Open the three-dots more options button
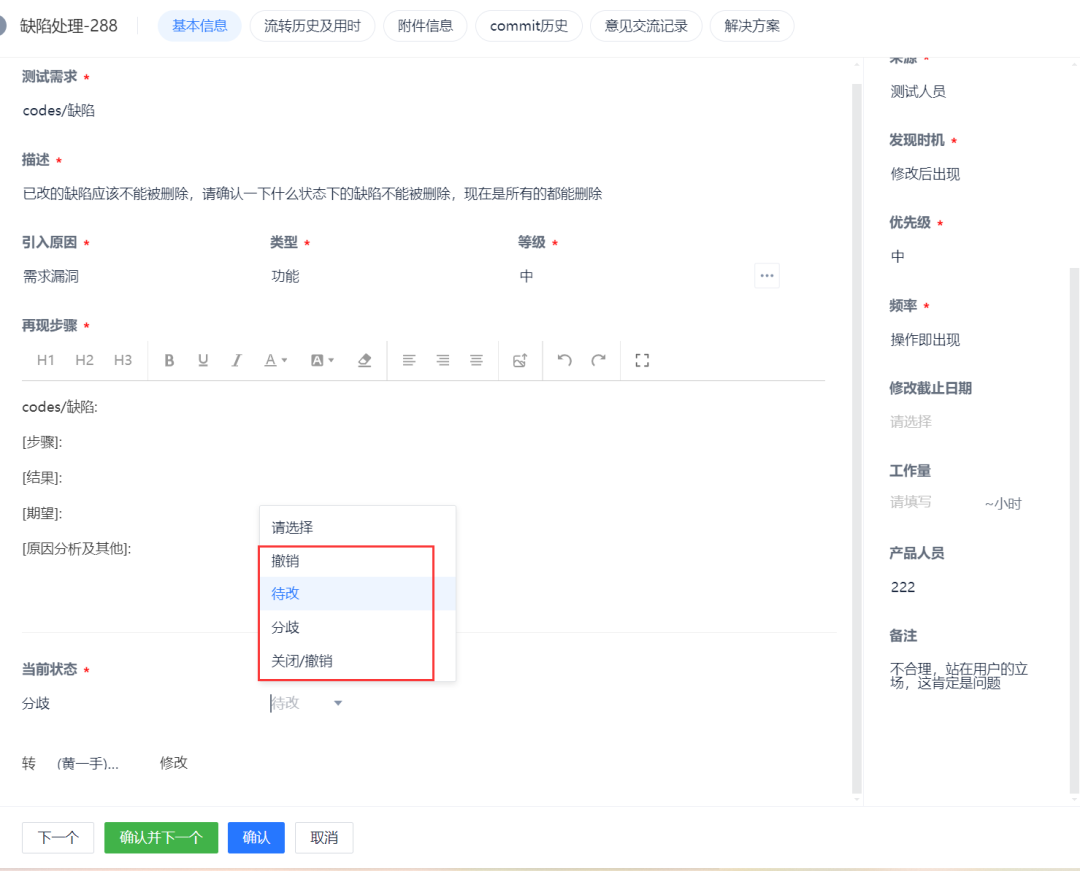 tap(767, 275)
